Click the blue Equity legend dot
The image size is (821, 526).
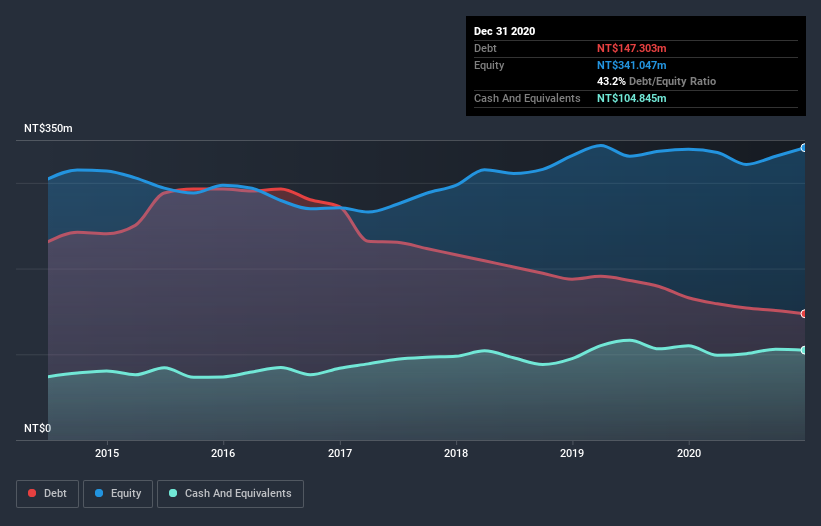[x=98, y=493]
